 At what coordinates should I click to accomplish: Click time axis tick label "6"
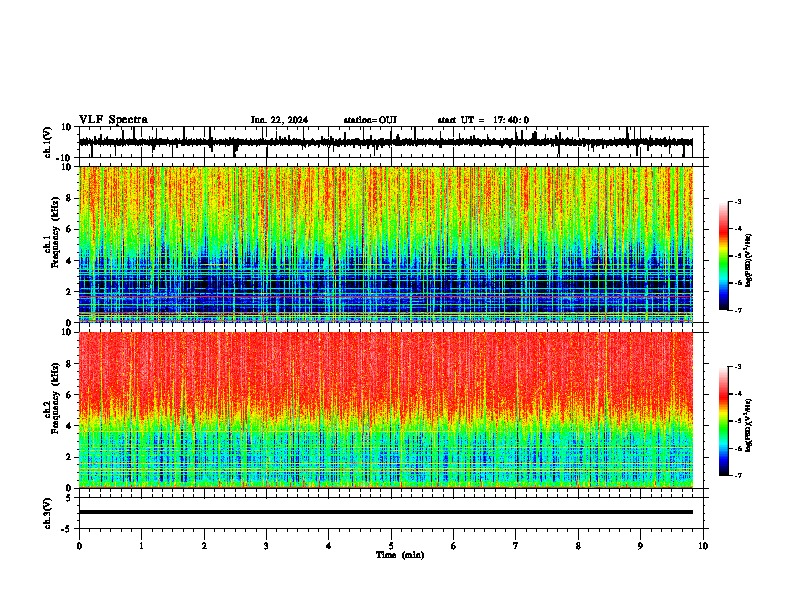point(454,546)
